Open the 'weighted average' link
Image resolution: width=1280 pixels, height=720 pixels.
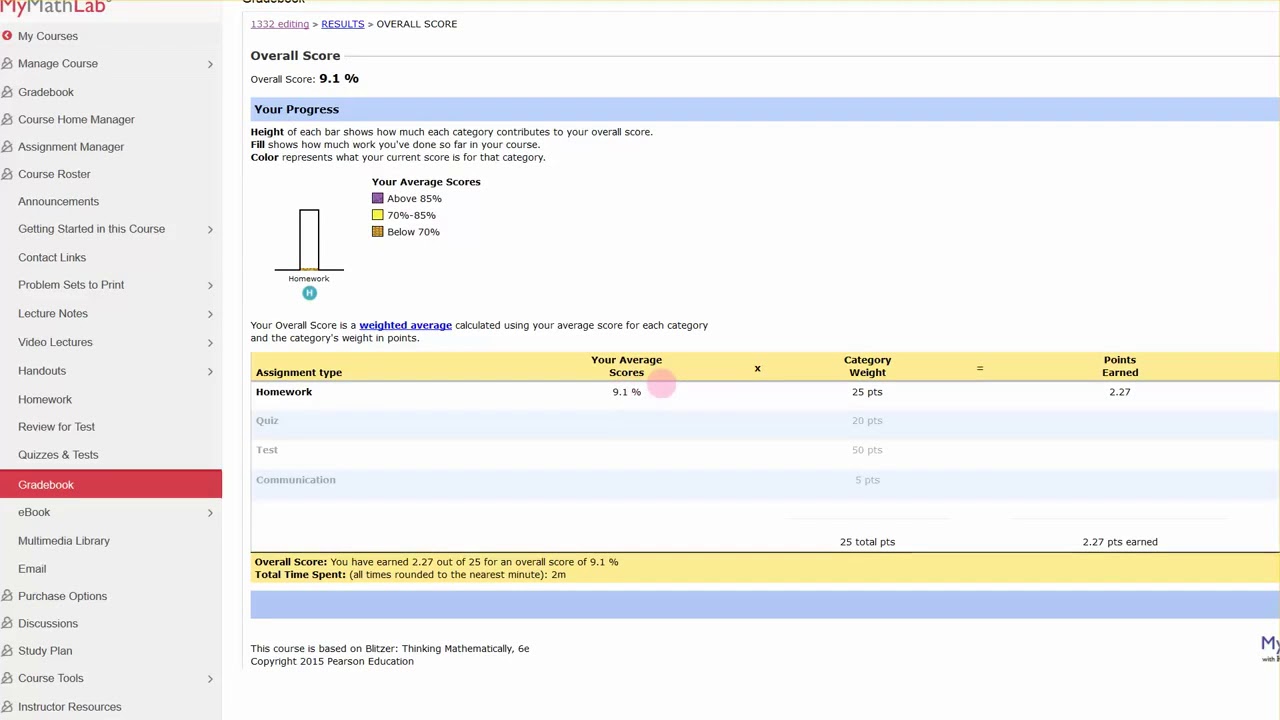click(x=405, y=325)
